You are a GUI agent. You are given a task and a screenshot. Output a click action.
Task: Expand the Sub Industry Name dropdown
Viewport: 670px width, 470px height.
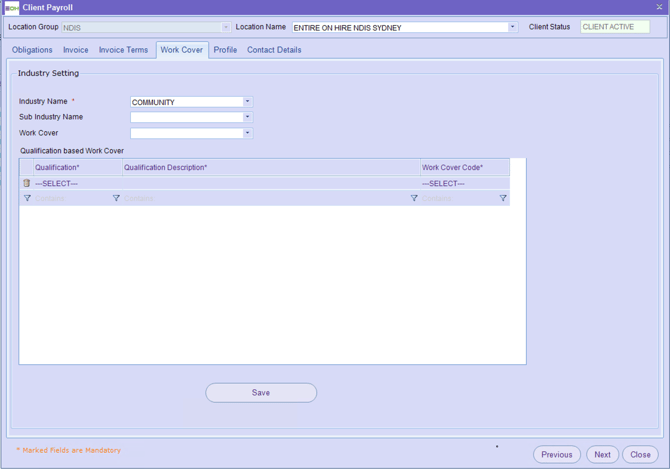point(248,117)
